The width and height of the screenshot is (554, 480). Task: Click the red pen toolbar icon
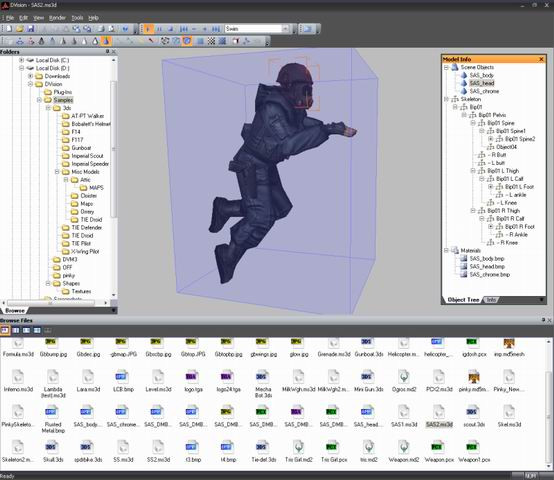pos(151,41)
